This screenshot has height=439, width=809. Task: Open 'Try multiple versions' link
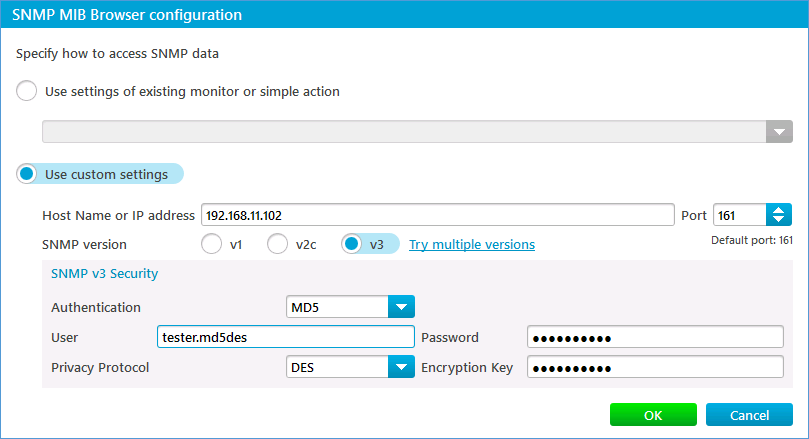(x=472, y=245)
